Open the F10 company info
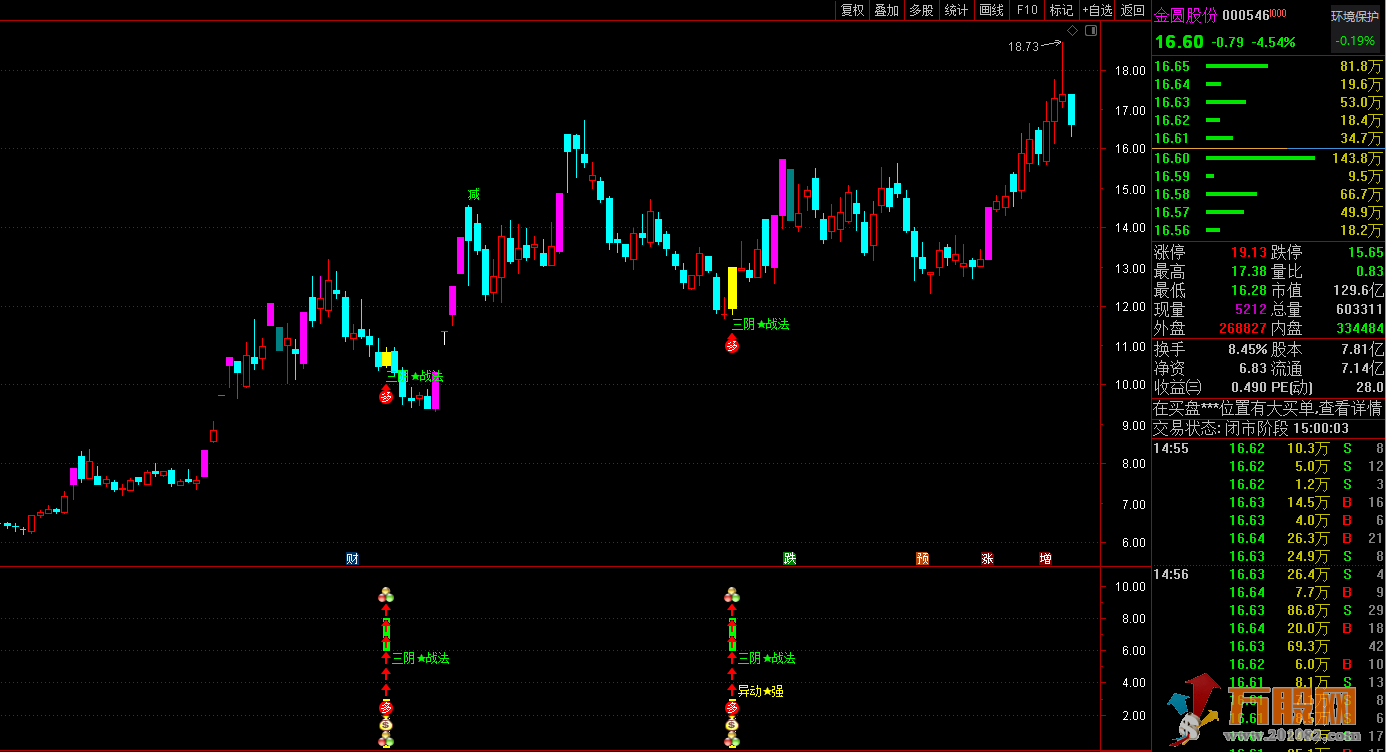The image size is (1387, 752). point(1026,10)
